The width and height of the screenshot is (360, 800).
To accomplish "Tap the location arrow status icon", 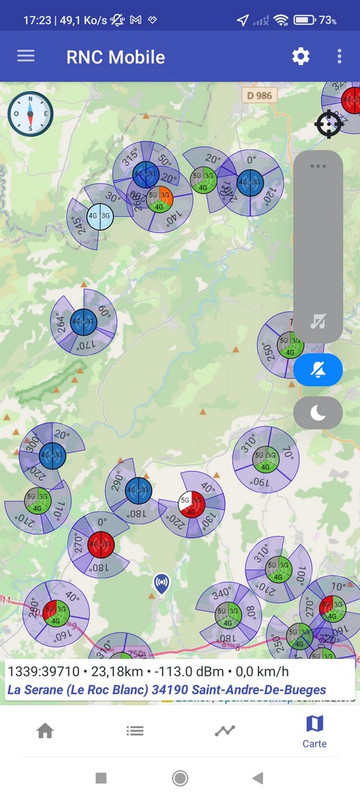I will [243, 20].
